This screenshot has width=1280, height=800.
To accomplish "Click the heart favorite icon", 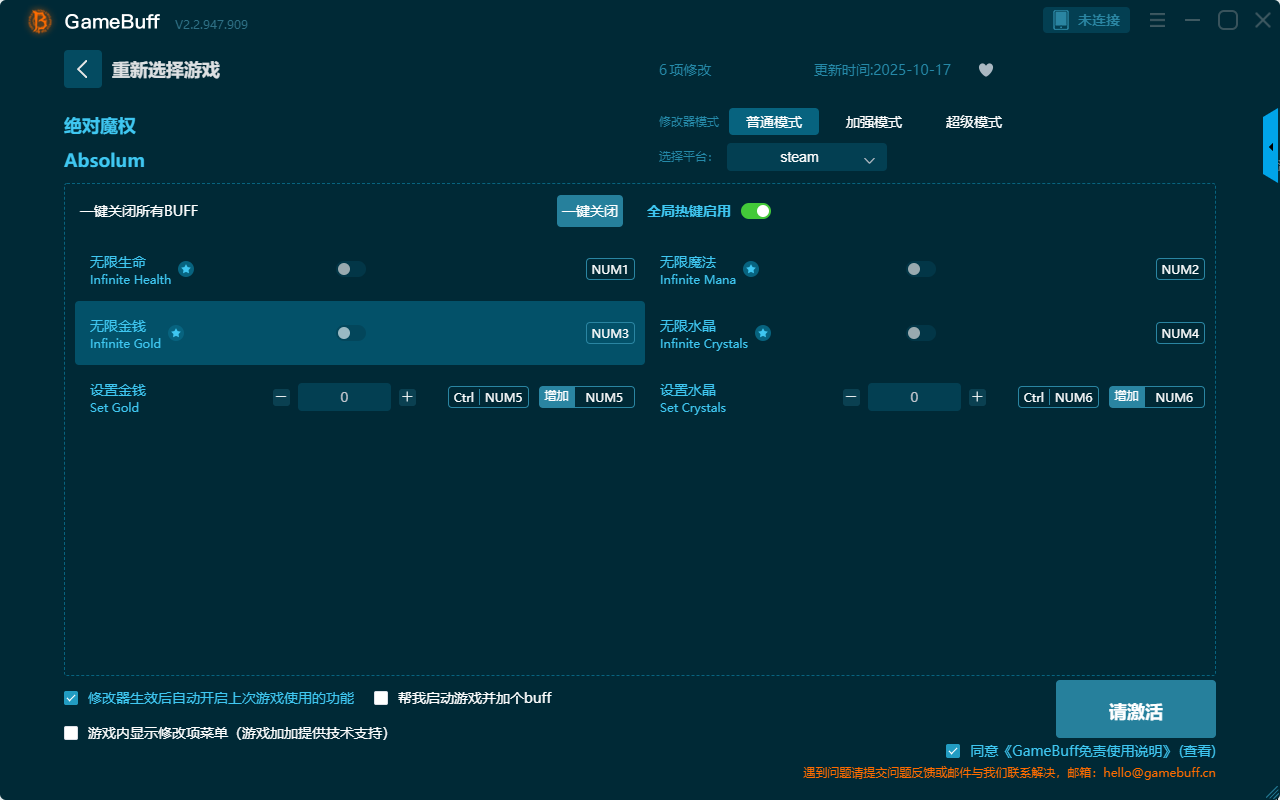I will click(x=985, y=70).
